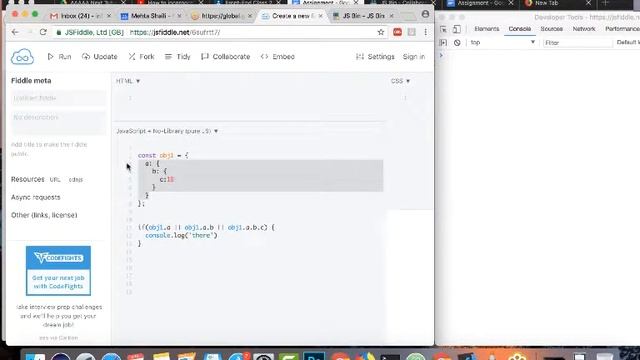Click the CodeFights advertisement banner

click(58, 271)
